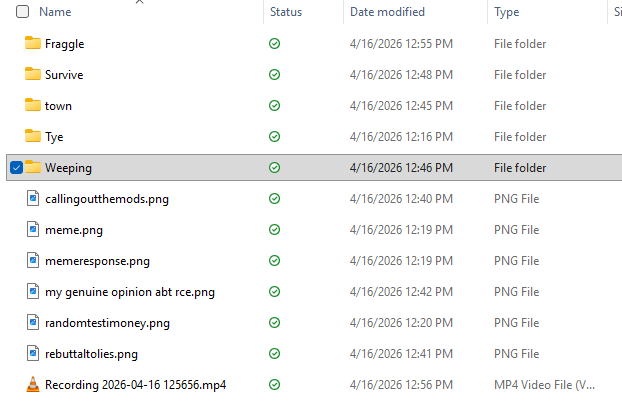This screenshot has height=403, width=622.
Task: Toggle the select-all checkbox in header
Action: [x=23, y=12]
